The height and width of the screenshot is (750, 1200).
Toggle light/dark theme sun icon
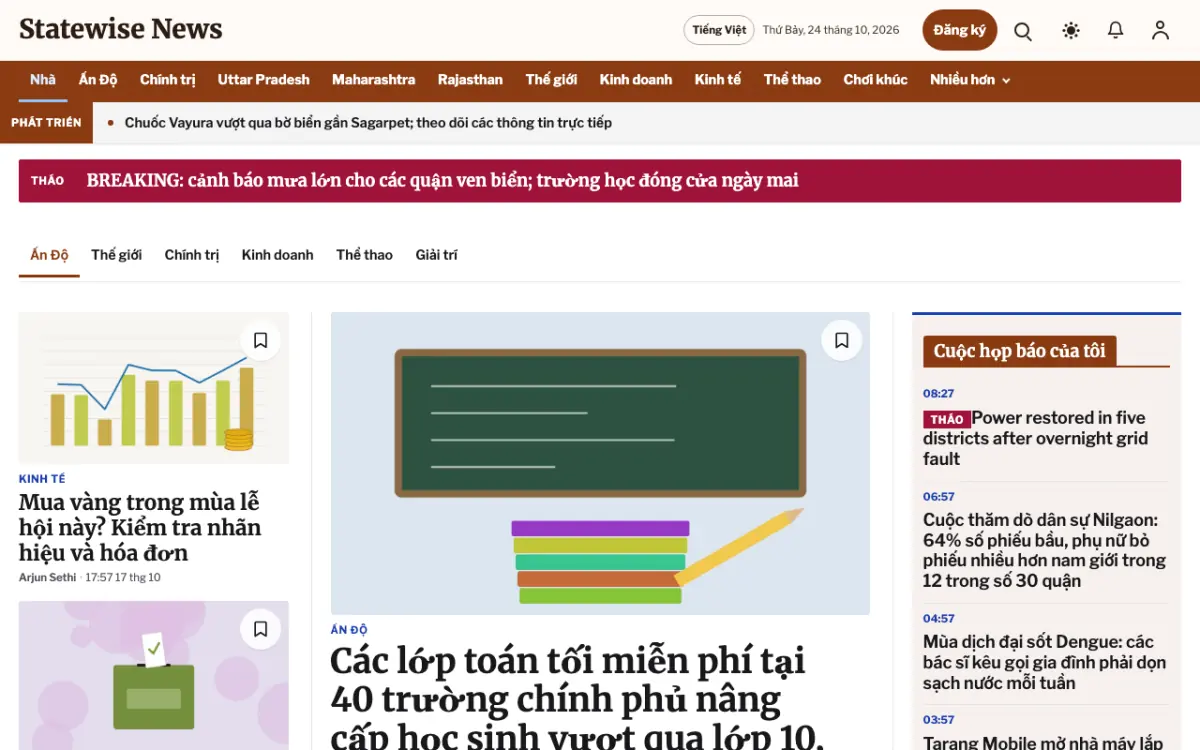pyautogui.click(x=1071, y=30)
